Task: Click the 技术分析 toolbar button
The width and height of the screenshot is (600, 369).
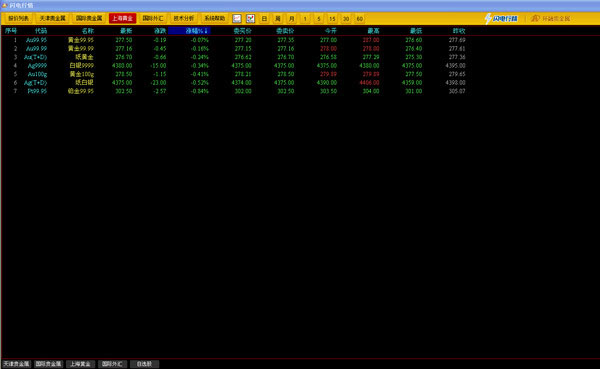Action: point(184,18)
